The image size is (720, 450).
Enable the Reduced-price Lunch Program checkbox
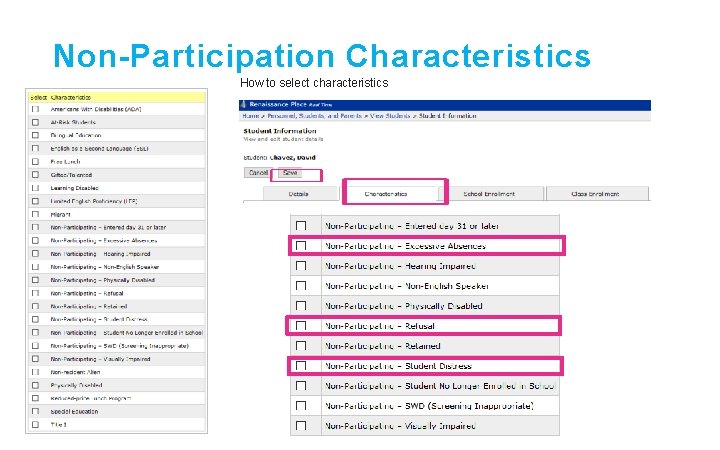tap(36, 398)
